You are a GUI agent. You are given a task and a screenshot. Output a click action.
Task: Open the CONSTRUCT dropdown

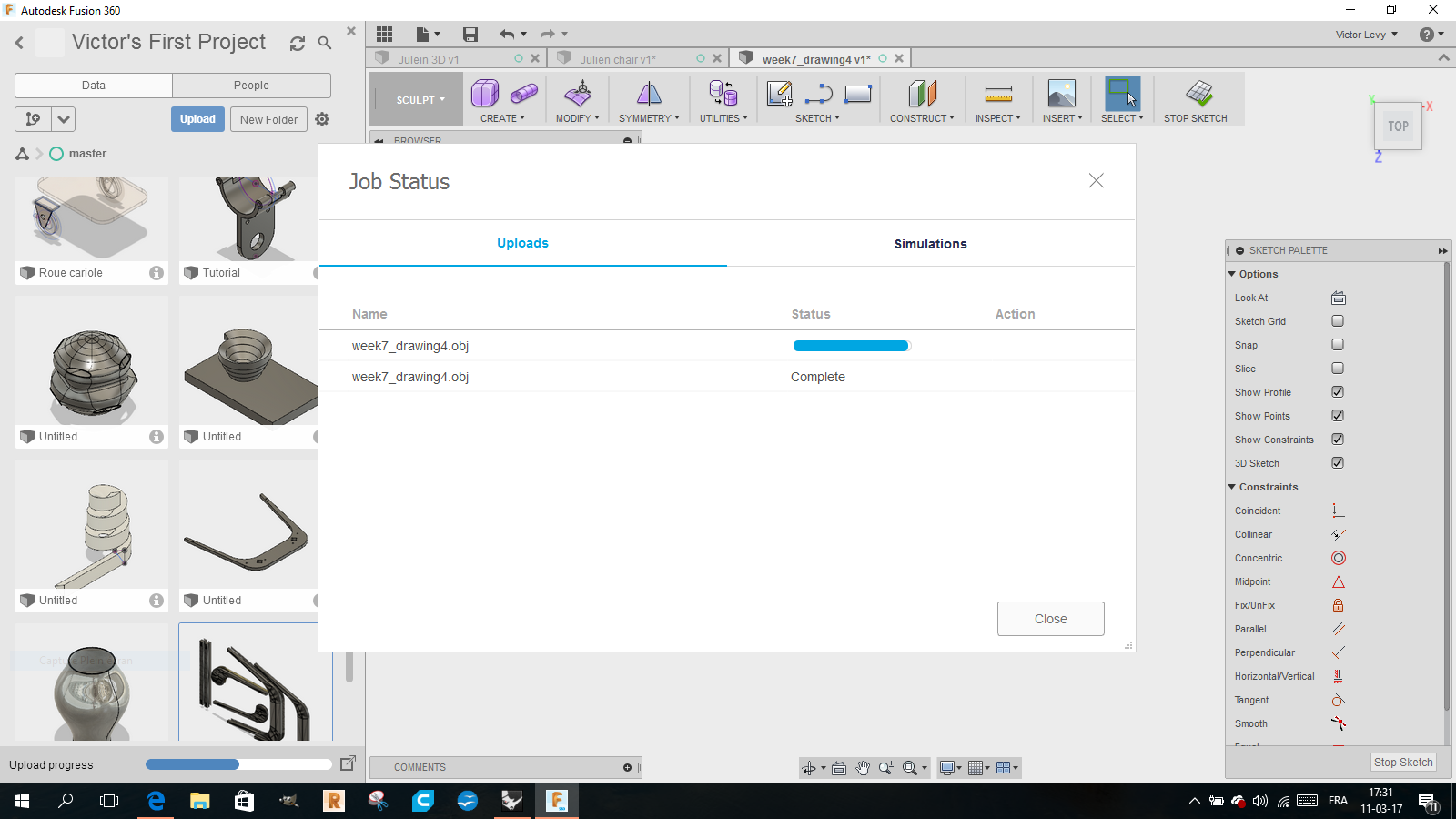922,118
